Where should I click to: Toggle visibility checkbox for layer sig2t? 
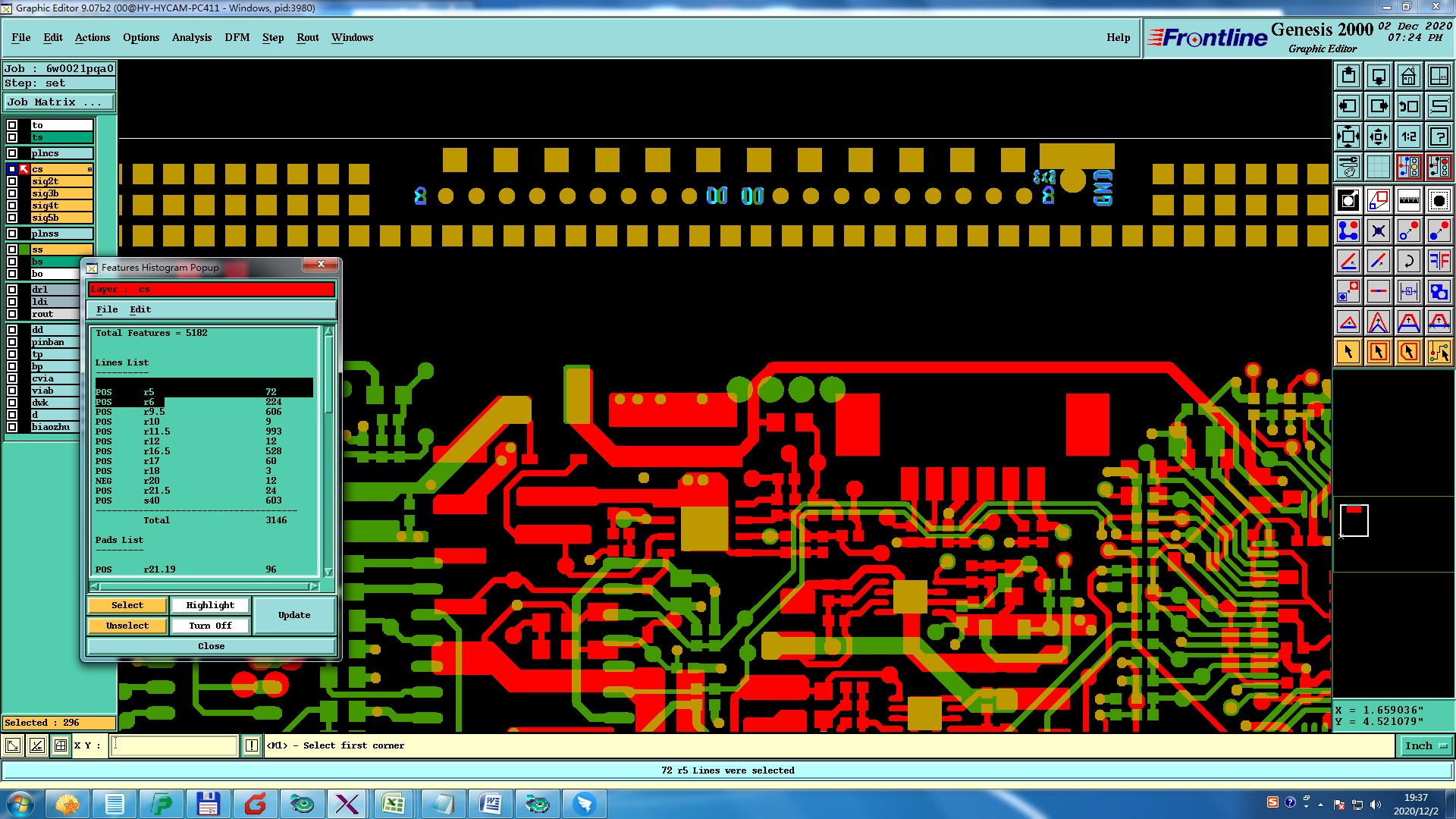point(12,181)
